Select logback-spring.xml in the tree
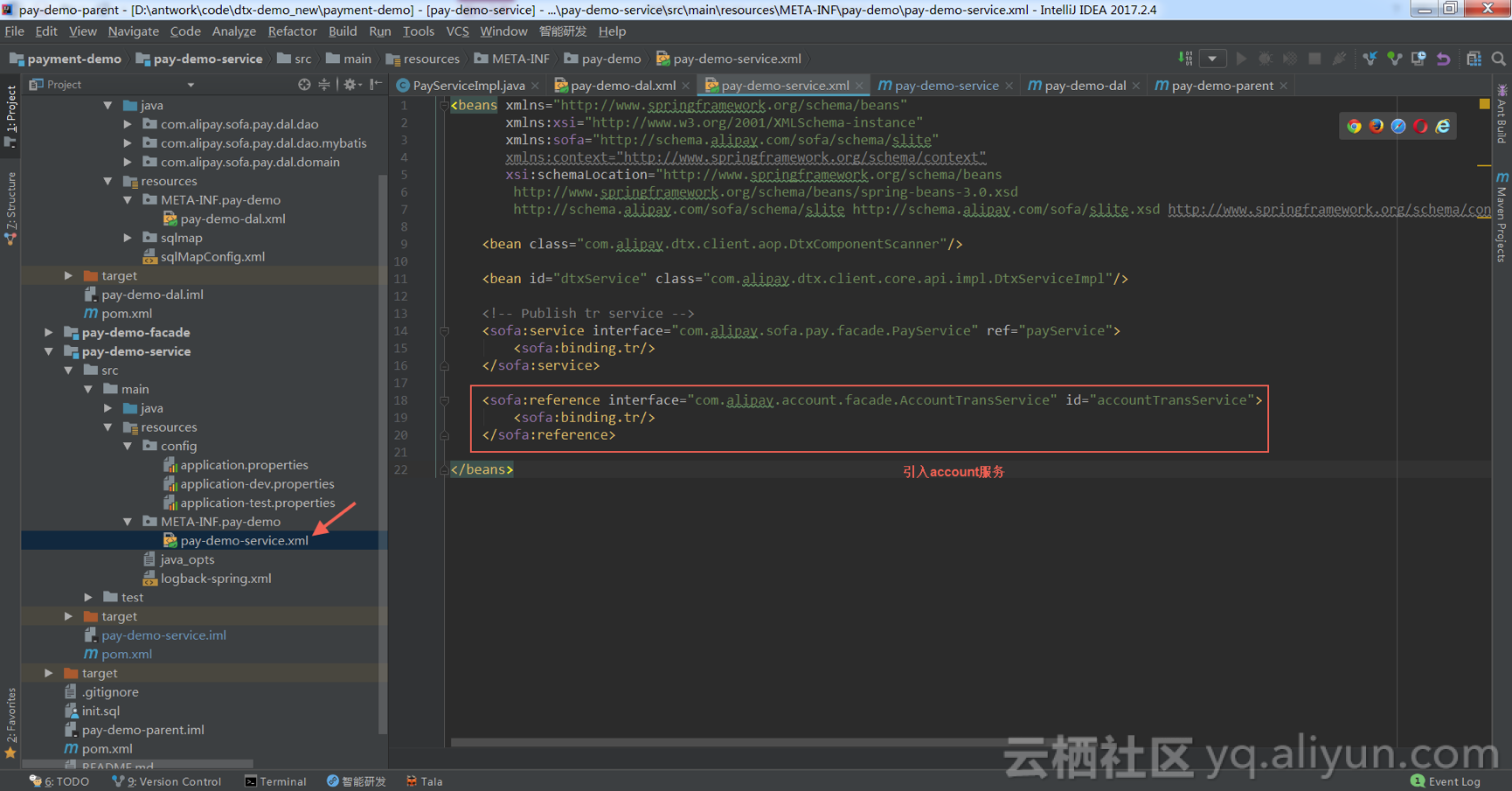1512x791 pixels. pyautogui.click(x=216, y=579)
